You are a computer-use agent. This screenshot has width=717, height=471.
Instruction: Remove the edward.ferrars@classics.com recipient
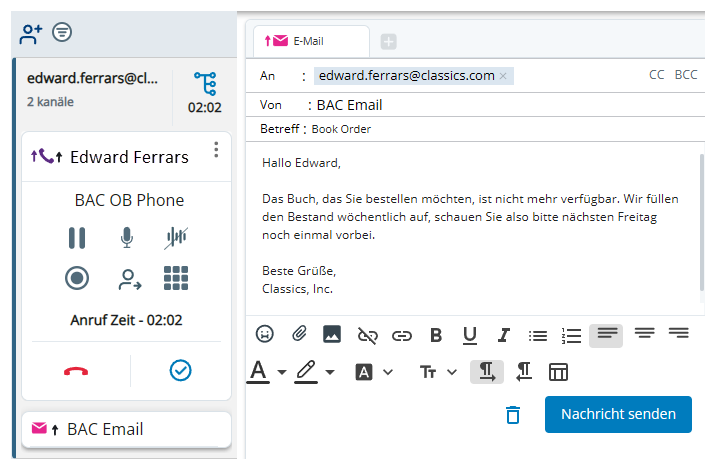[503, 76]
